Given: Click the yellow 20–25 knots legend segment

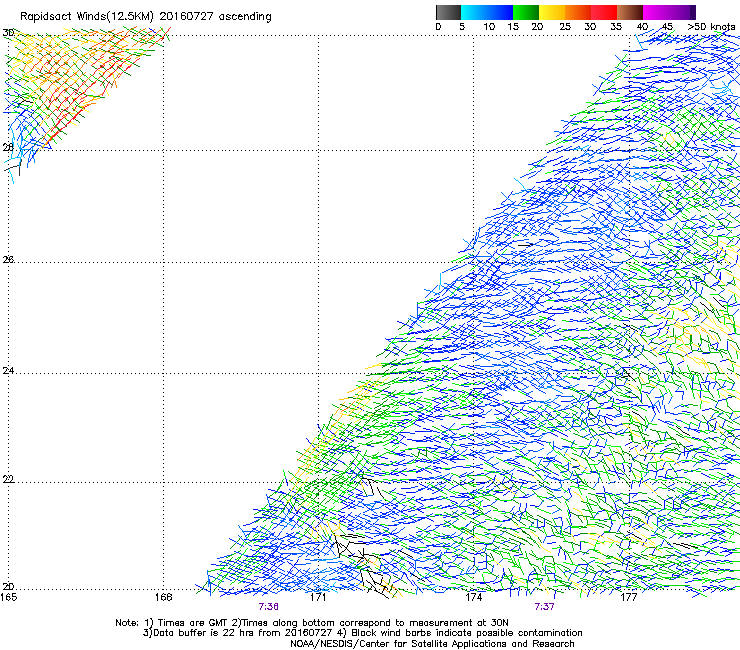Looking at the screenshot, I should coord(552,12).
